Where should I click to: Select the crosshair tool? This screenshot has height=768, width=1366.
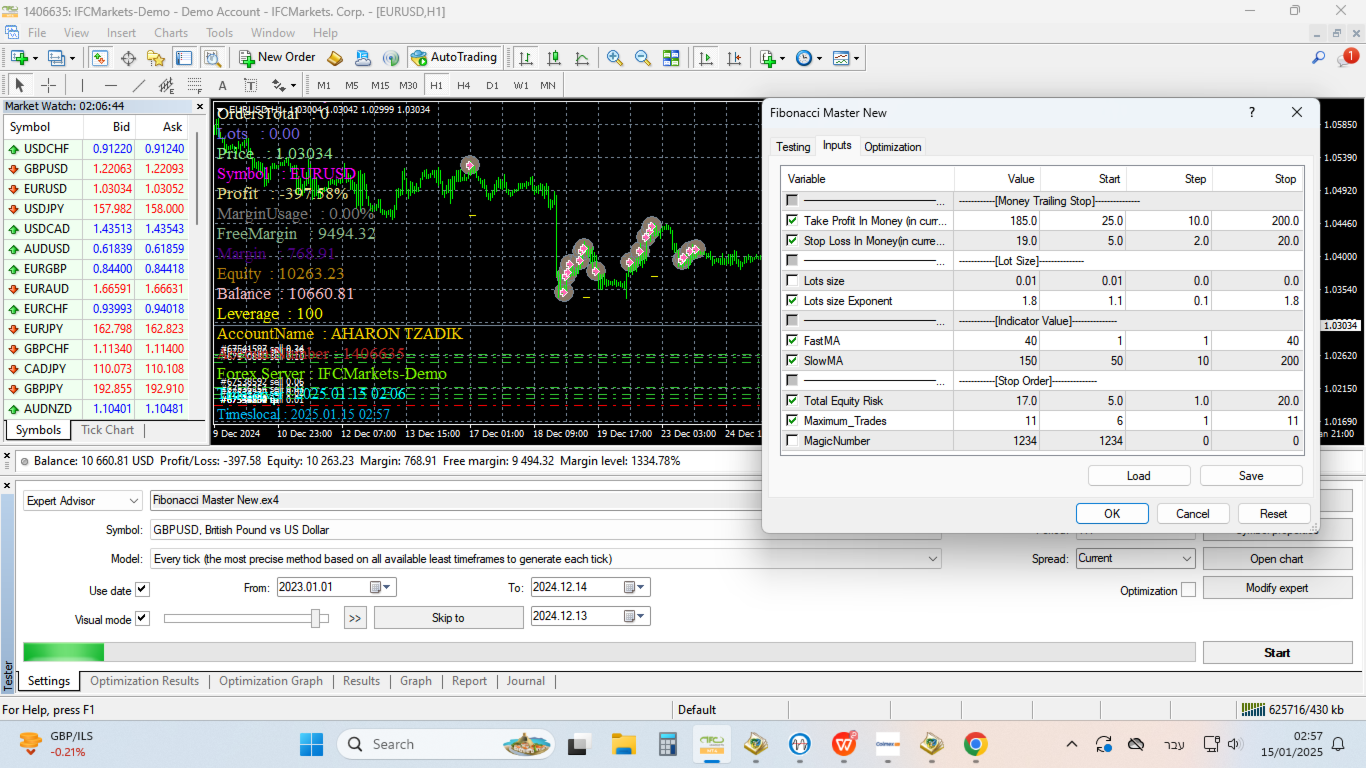[48, 85]
